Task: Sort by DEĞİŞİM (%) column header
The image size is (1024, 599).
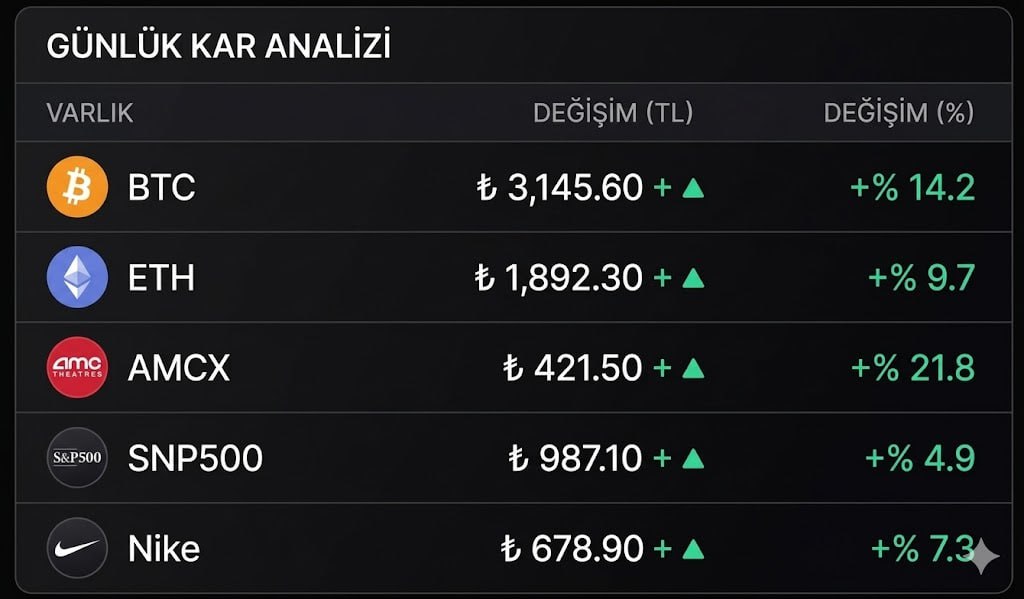Action: 898,113
